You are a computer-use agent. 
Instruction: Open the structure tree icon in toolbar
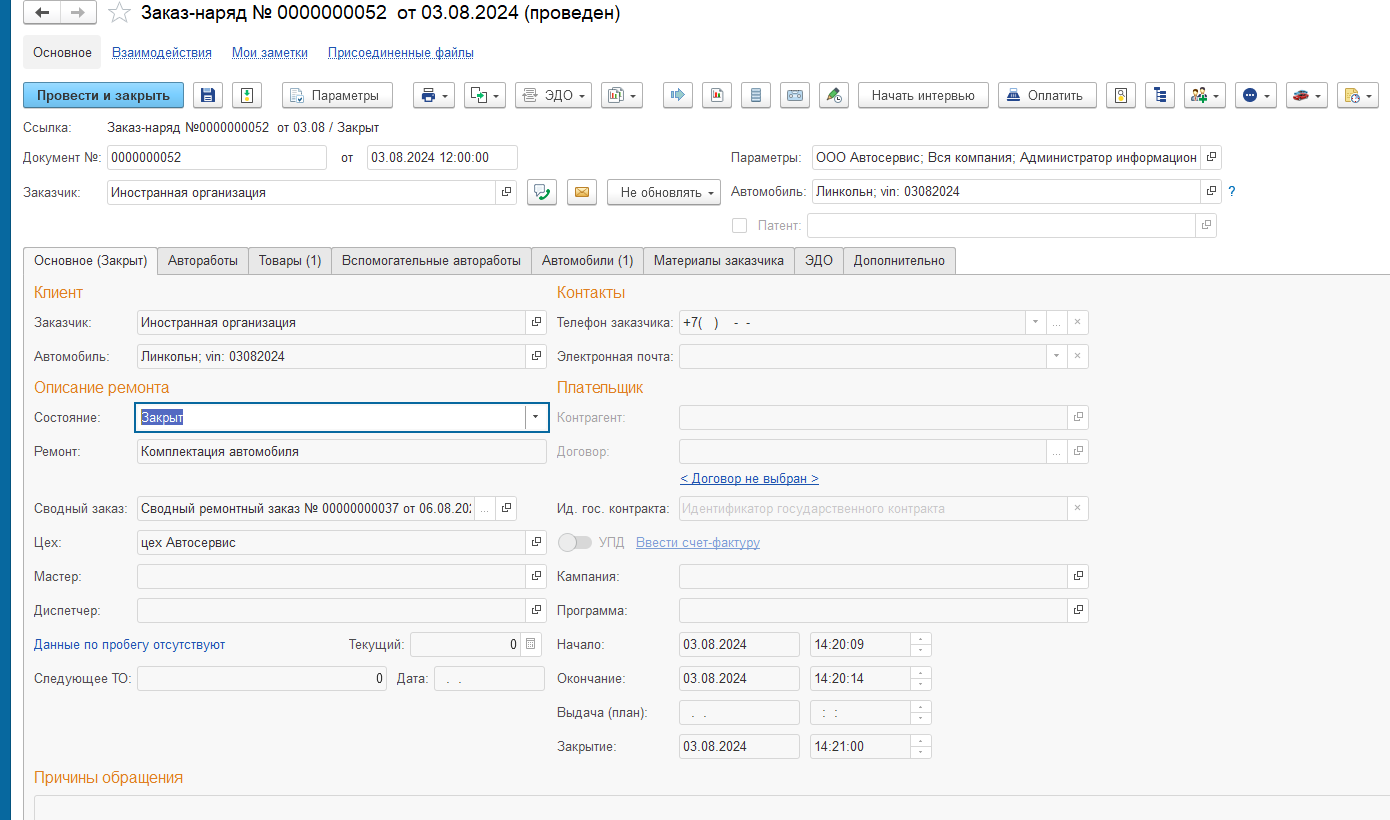click(x=1160, y=95)
